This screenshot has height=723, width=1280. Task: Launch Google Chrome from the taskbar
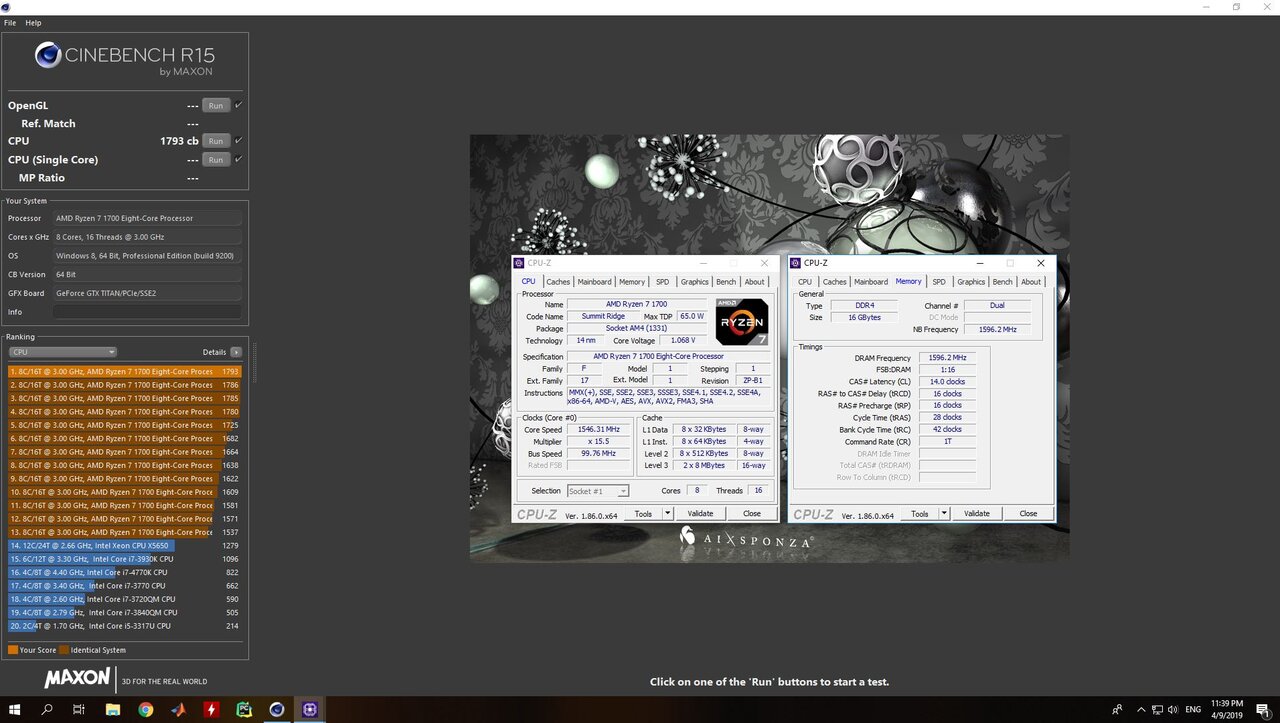tap(145, 709)
